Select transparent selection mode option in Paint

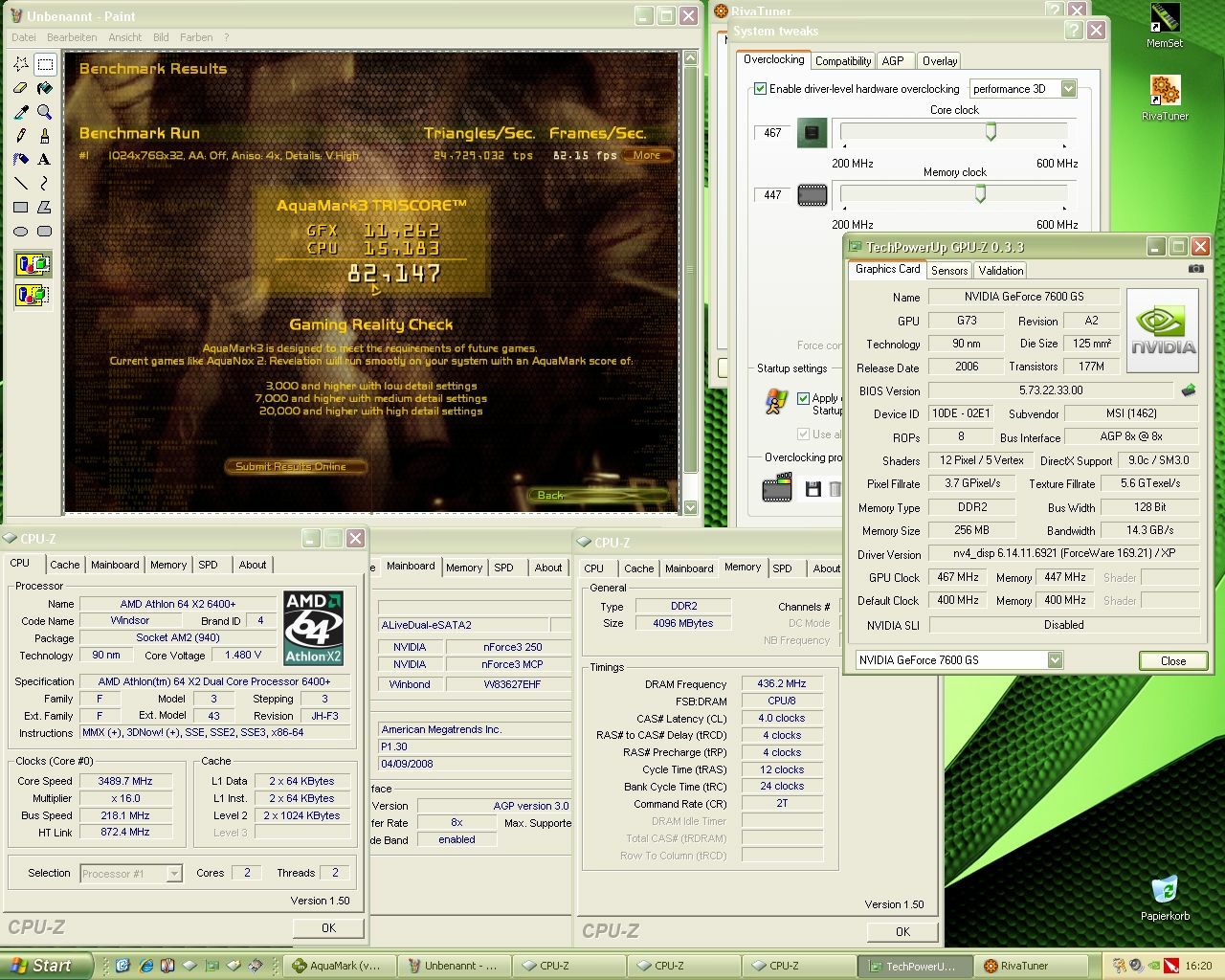[33, 295]
